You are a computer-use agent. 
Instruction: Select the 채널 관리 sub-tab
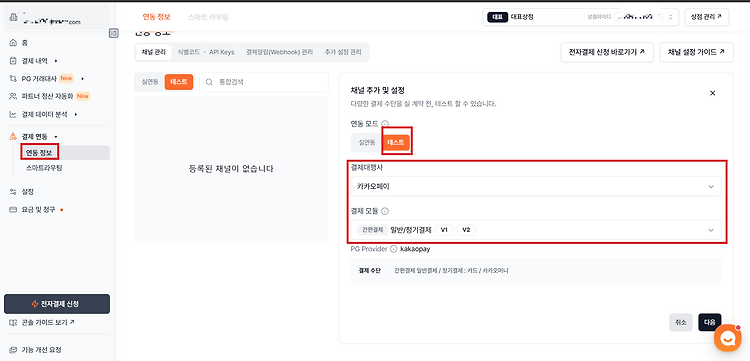(x=154, y=52)
